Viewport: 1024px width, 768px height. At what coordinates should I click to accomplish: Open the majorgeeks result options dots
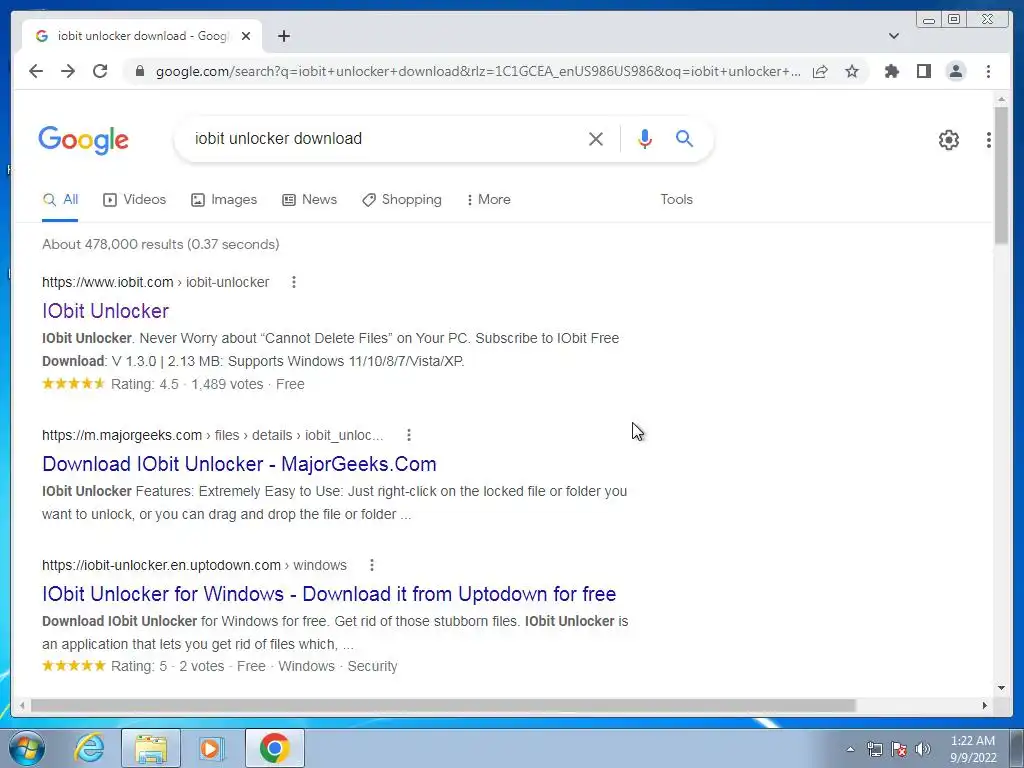click(x=409, y=435)
